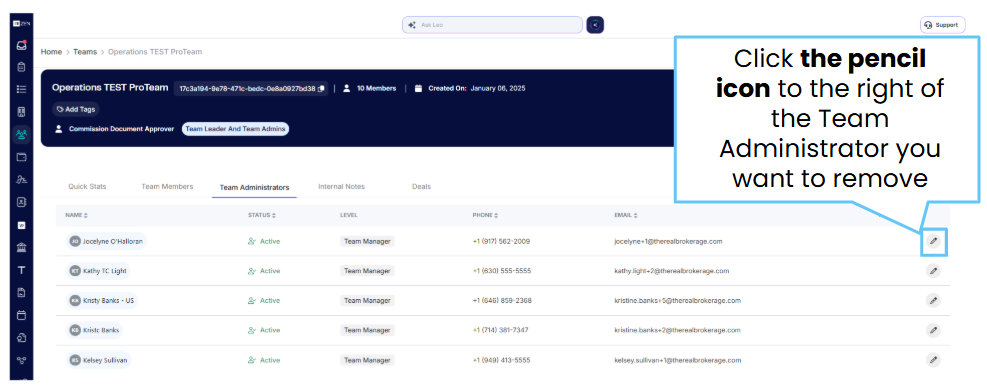Click the dark round button beside Ask Leo

pos(595,25)
